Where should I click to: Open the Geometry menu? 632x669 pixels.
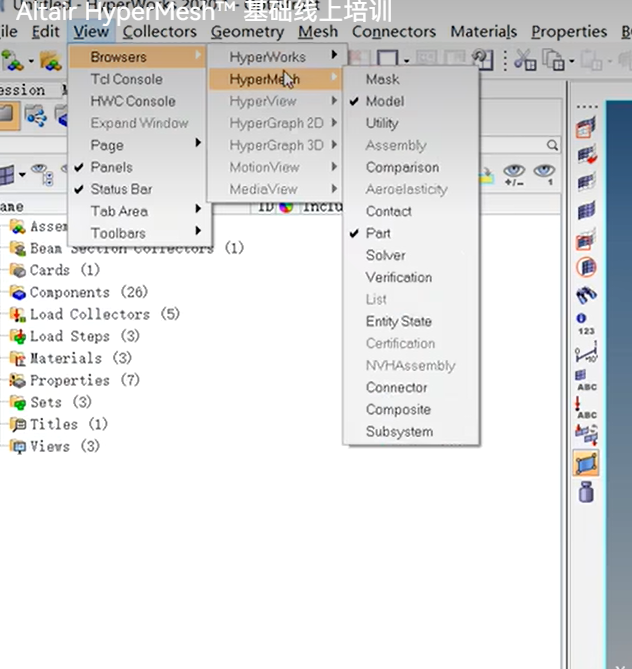[x=248, y=32]
